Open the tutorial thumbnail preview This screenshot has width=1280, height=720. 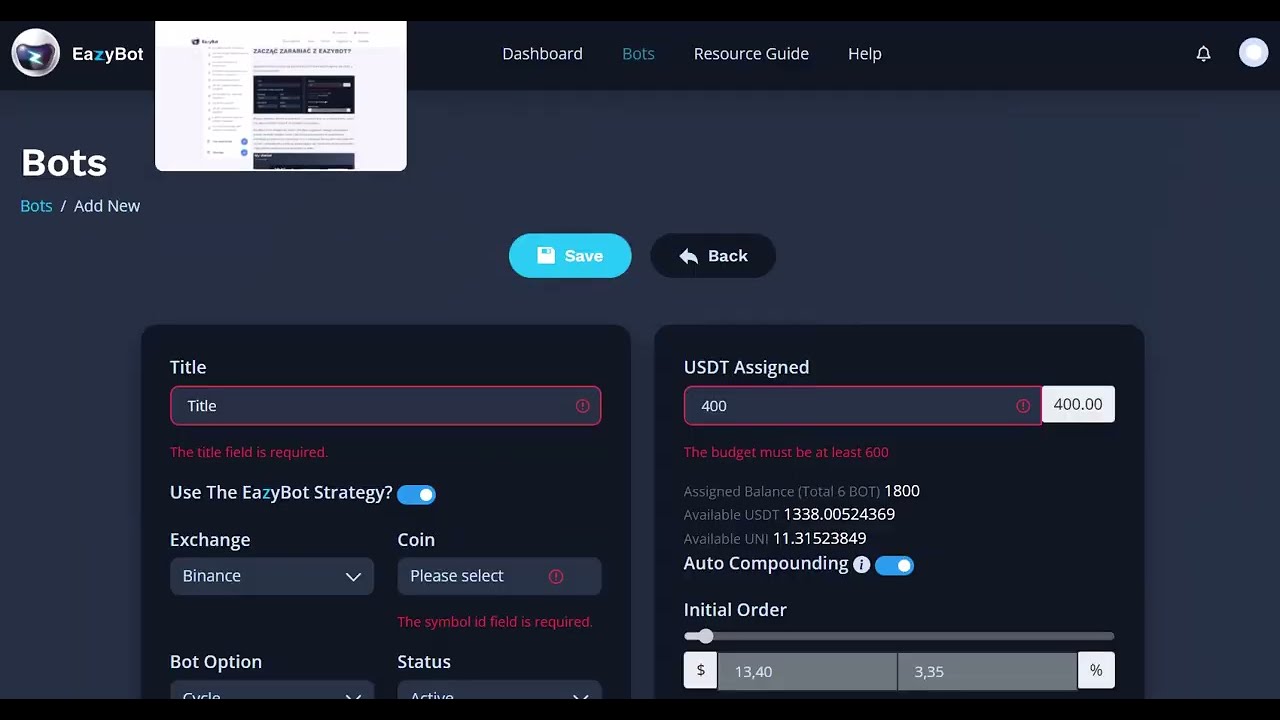[x=281, y=96]
